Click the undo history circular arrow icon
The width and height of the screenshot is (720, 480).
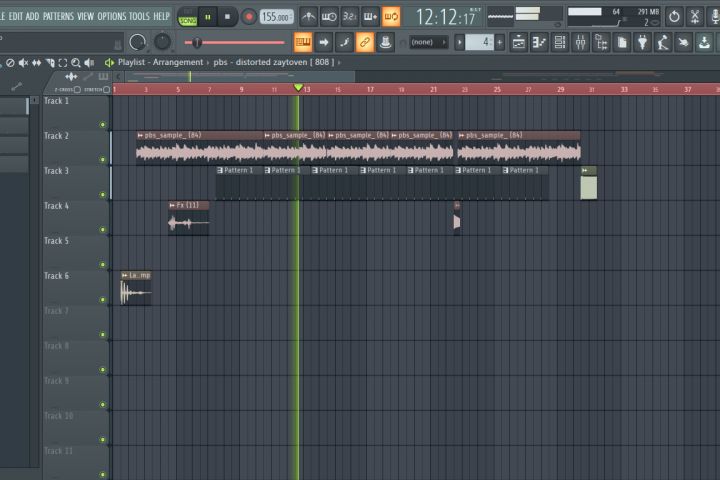pyautogui.click(x=674, y=17)
